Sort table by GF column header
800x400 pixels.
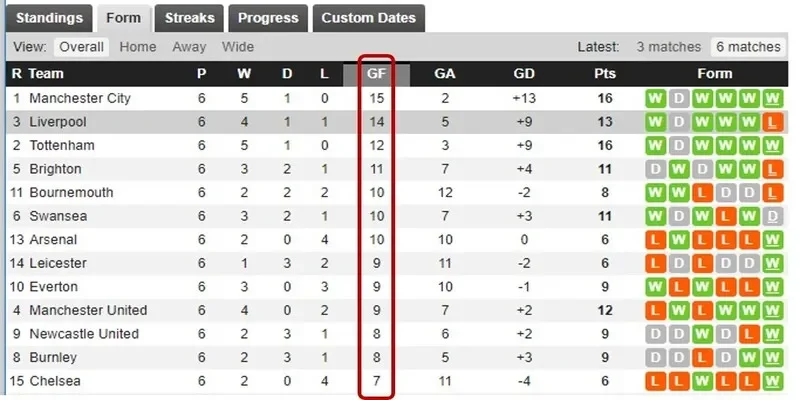coord(376,74)
